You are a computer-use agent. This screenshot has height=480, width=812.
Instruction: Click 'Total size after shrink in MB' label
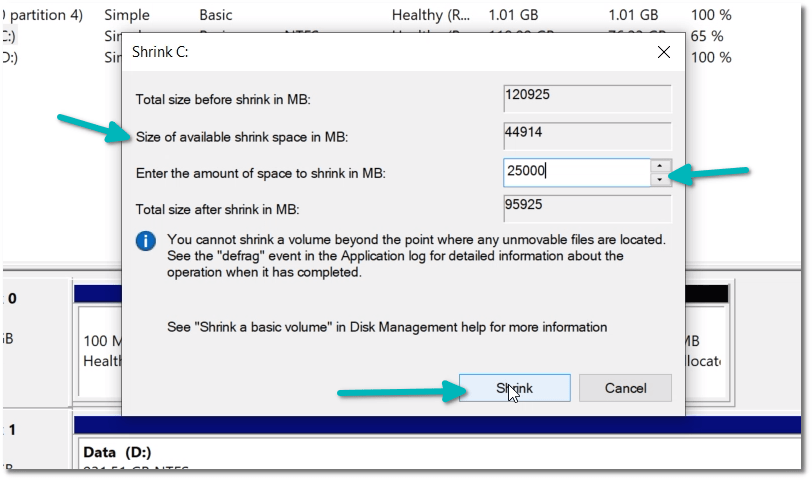pyautogui.click(x=218, y=209)
